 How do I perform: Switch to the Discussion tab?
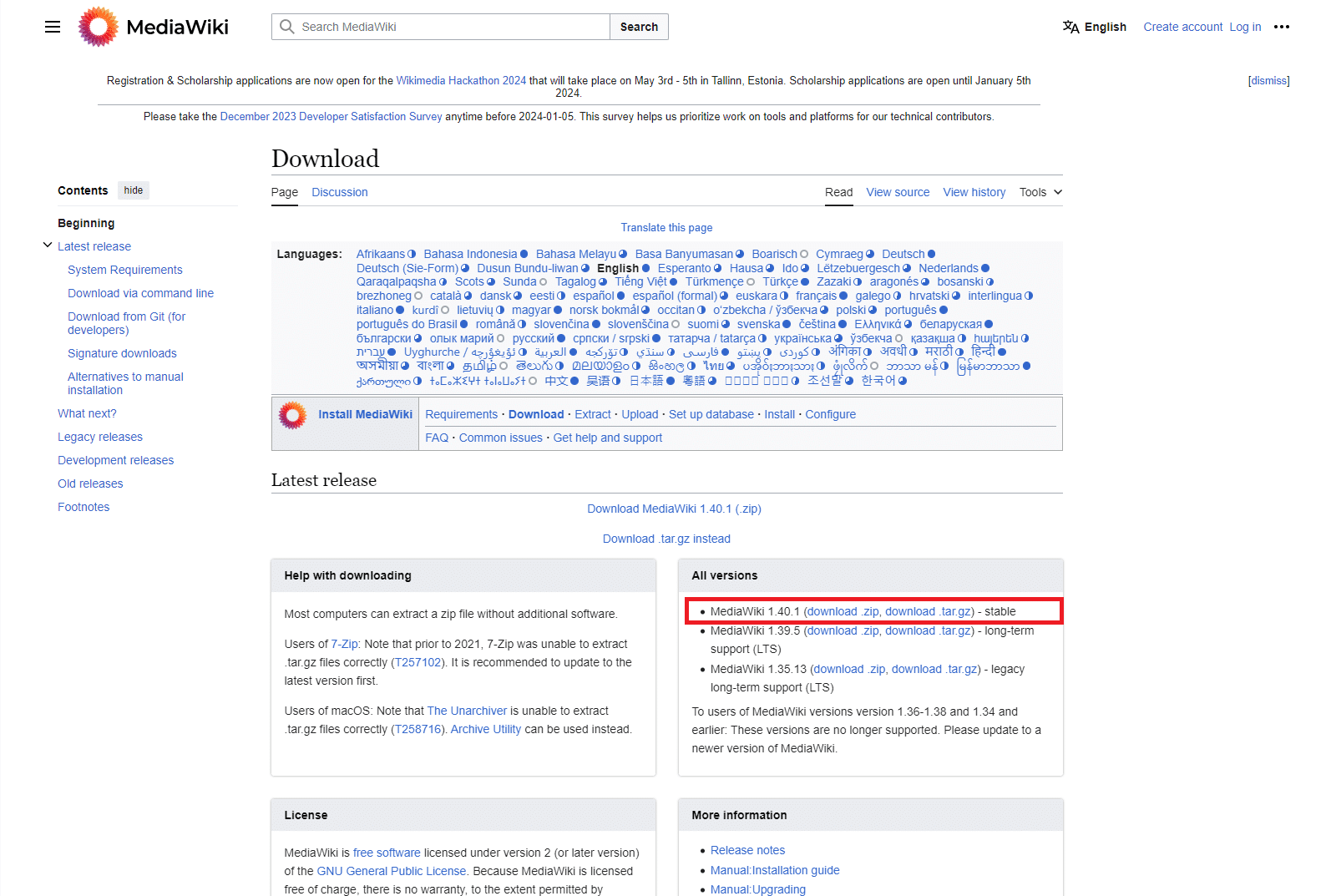tap(340, 192)
